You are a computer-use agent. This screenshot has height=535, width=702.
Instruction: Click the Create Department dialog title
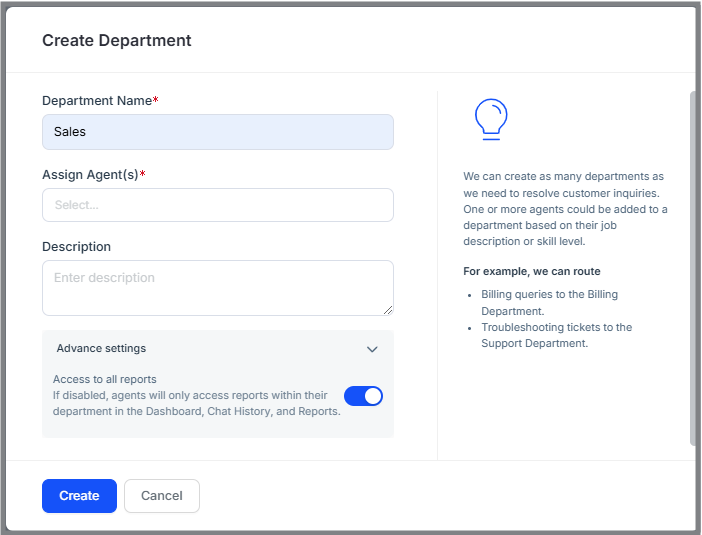116,40
